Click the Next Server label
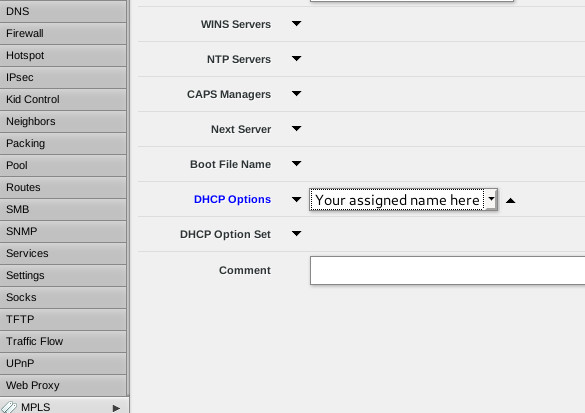 [241, 129]
